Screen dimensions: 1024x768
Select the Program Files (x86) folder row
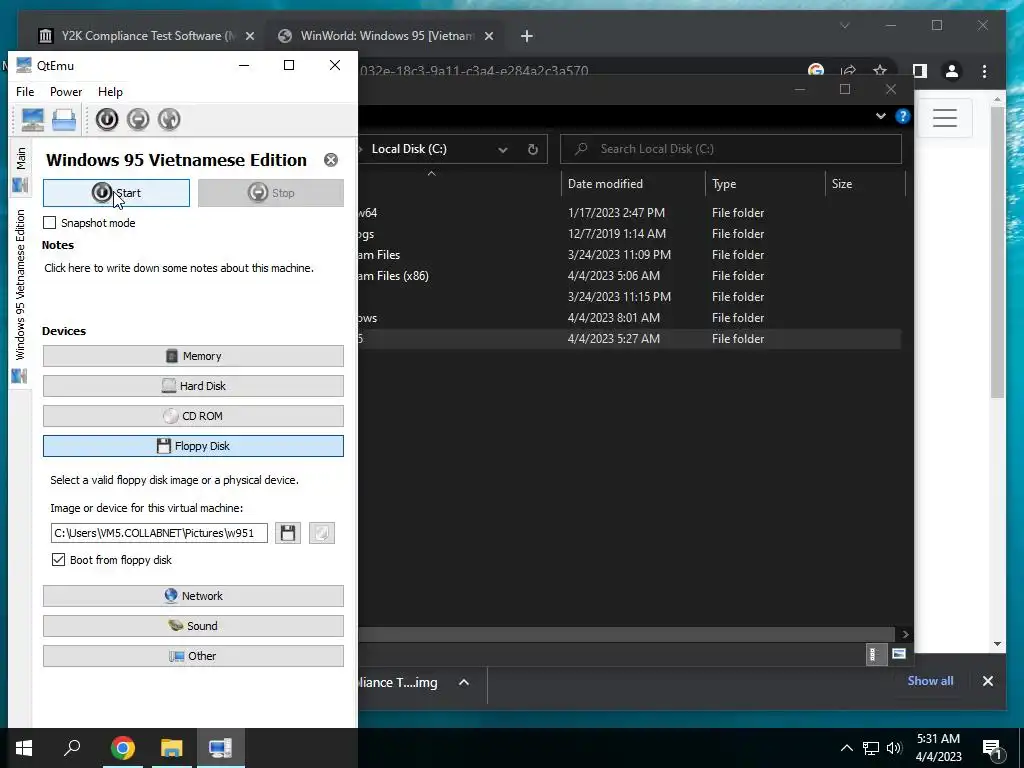point(630,276)
